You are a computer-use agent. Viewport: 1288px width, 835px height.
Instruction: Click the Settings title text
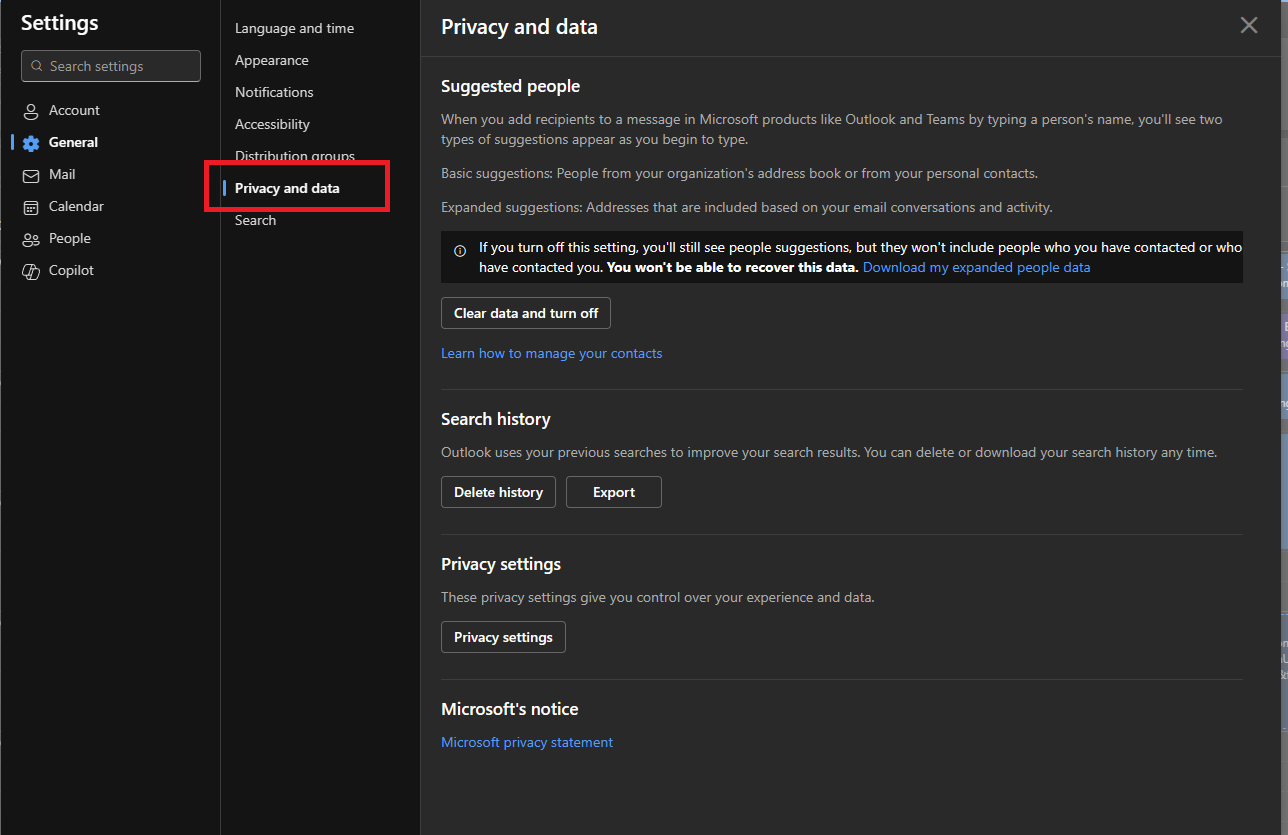60,23
